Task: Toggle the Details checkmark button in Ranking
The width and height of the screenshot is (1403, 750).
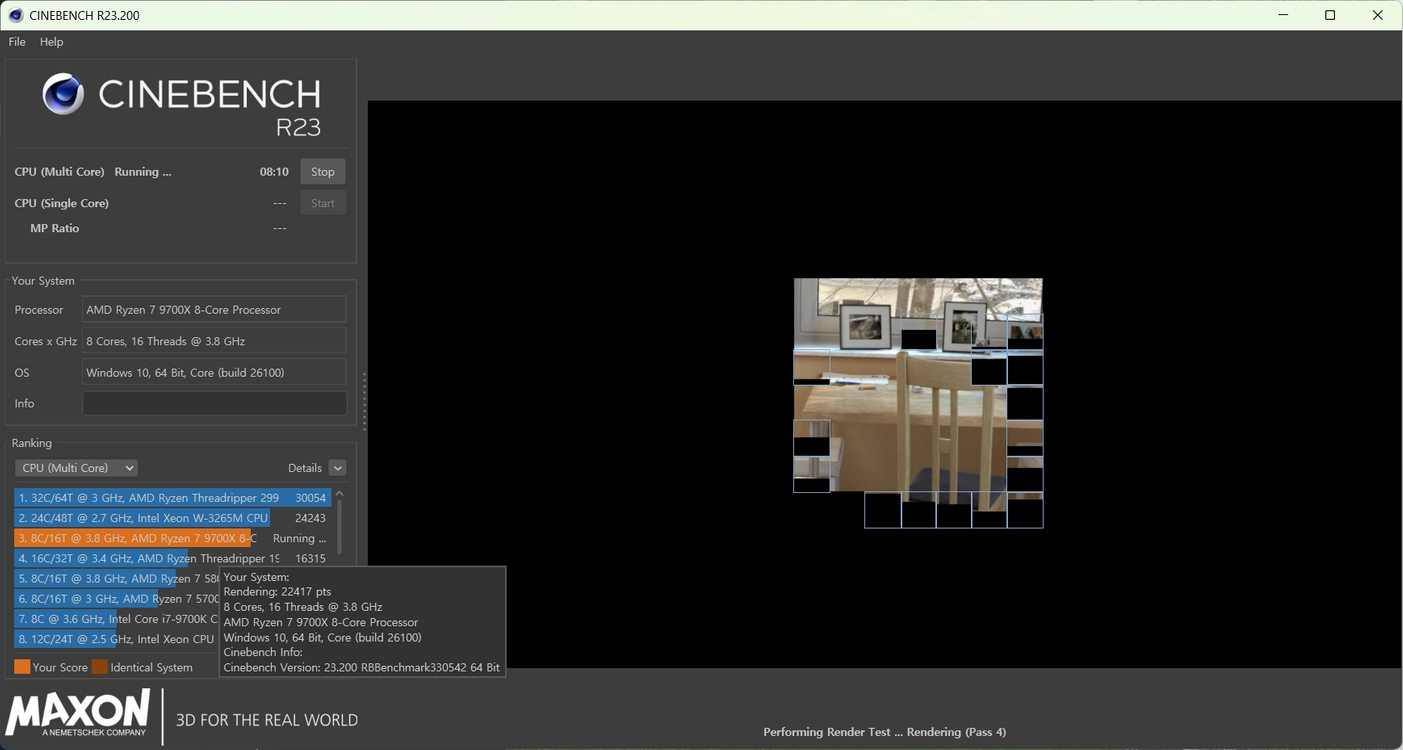Action: click(x=338, y=468)
